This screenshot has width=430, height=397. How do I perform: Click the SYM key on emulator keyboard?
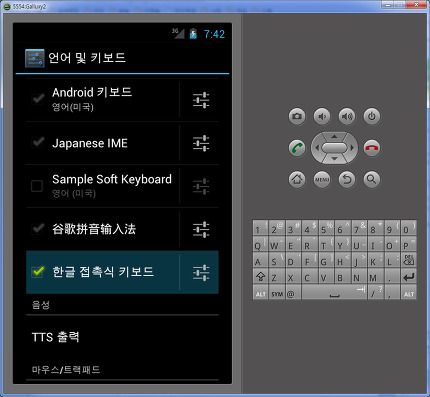point(277,293)
